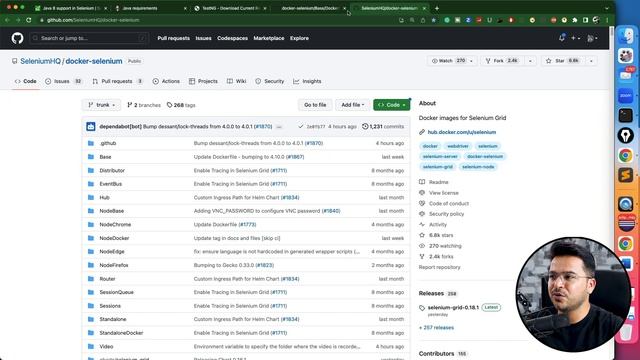
Task: Open the browser extensions puzzle icon
Action: tap(575, 20)
